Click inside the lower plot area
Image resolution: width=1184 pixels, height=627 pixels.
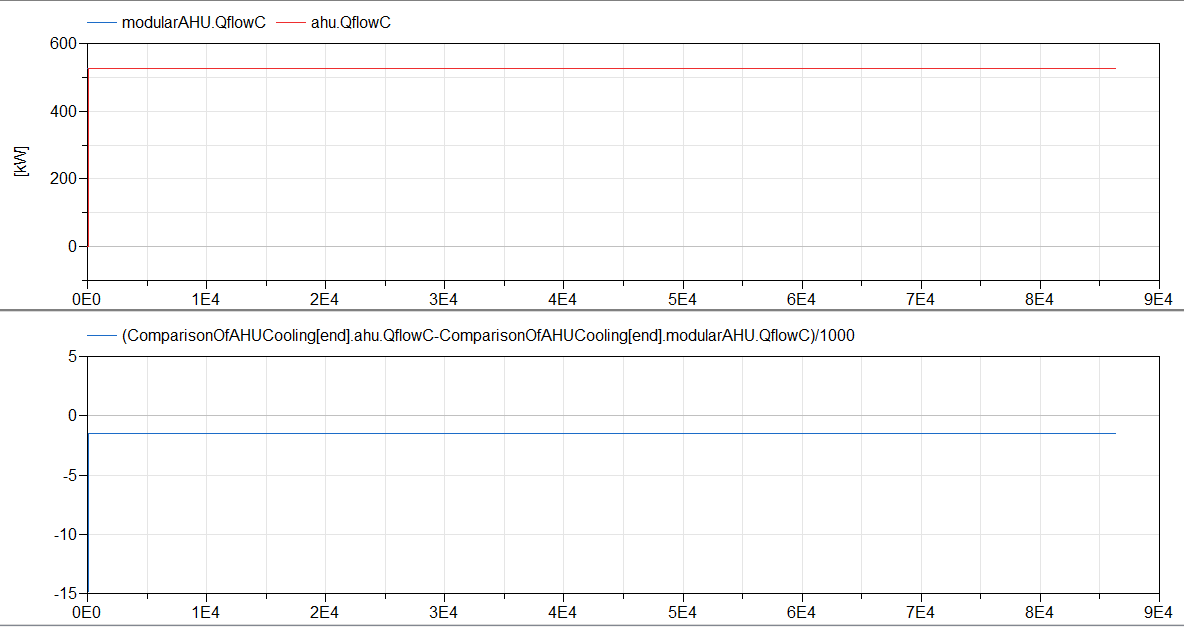click(x=600, y=500)
